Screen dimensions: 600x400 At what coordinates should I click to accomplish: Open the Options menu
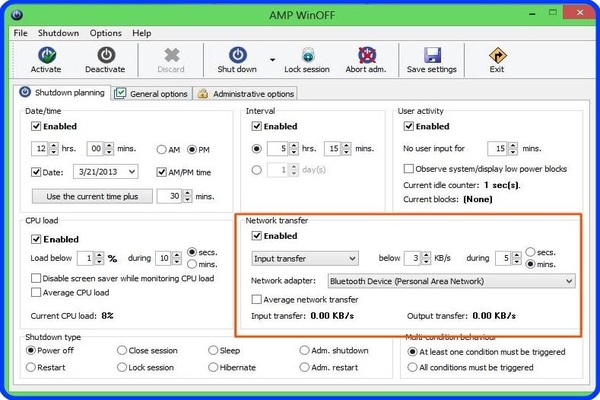tap(106, 33)
